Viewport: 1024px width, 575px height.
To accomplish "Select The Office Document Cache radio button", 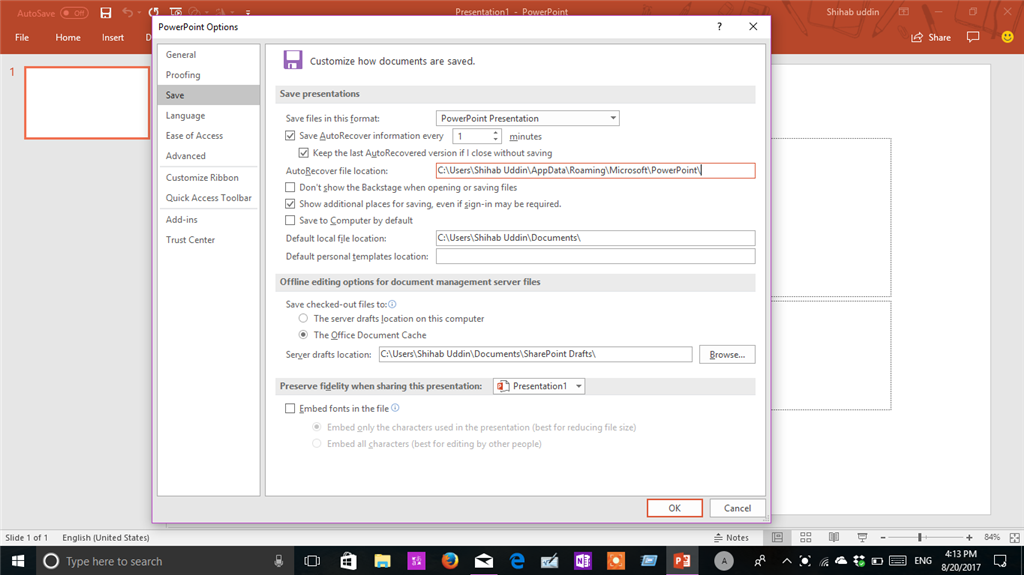I will click(303, 335).
